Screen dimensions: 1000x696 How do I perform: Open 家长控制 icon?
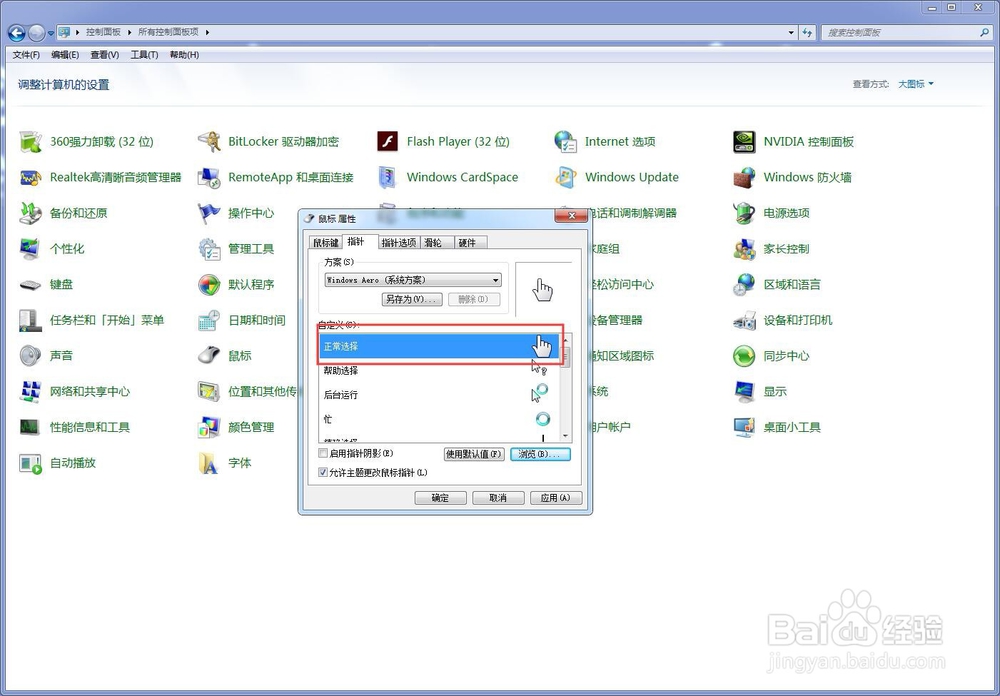click(744, 249)
